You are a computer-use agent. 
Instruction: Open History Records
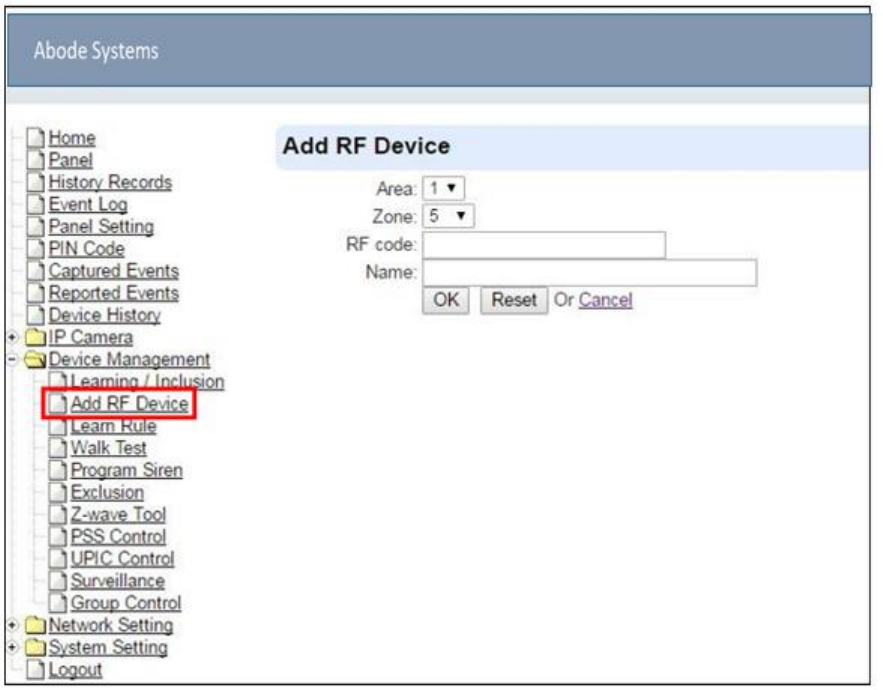[110, 182]
